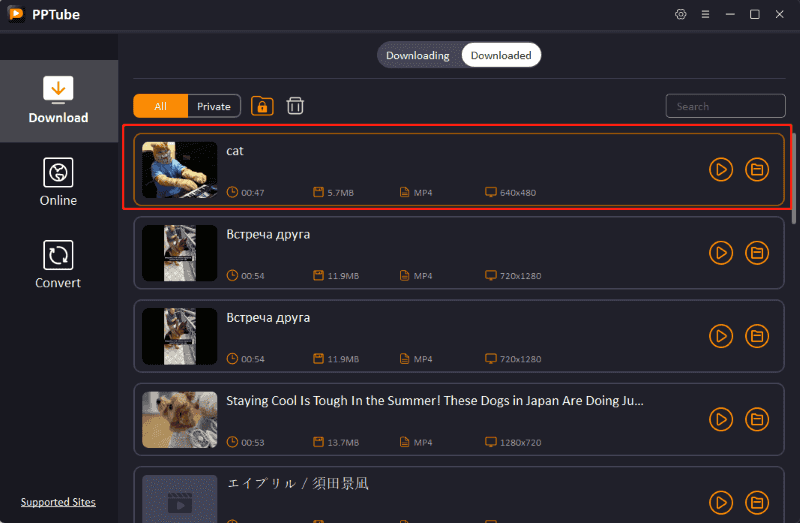Click the second Встреча друга thumbnail
800x523 pixels.
(180, 336)
